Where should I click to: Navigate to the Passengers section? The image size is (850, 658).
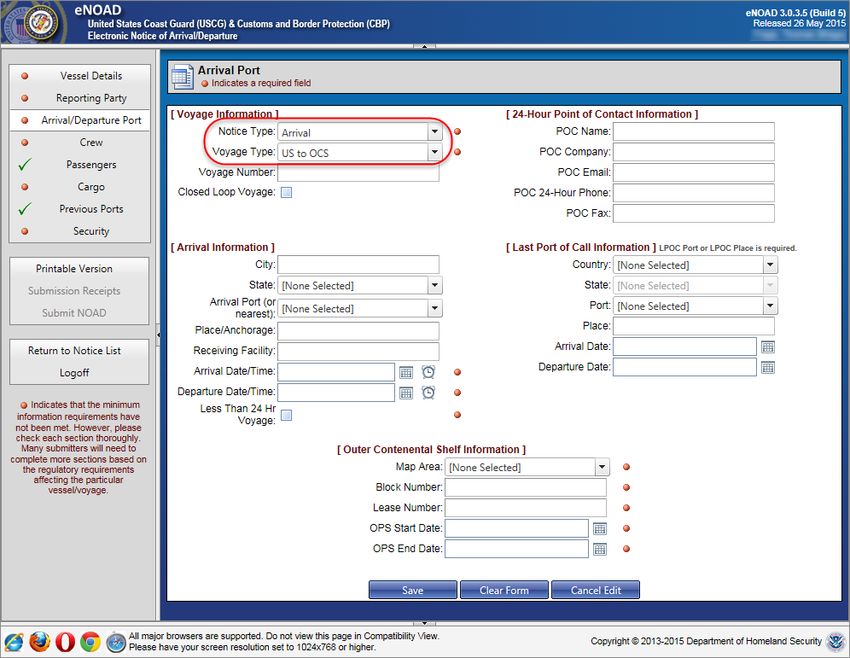pyautogui.click(x=80, y=165)
